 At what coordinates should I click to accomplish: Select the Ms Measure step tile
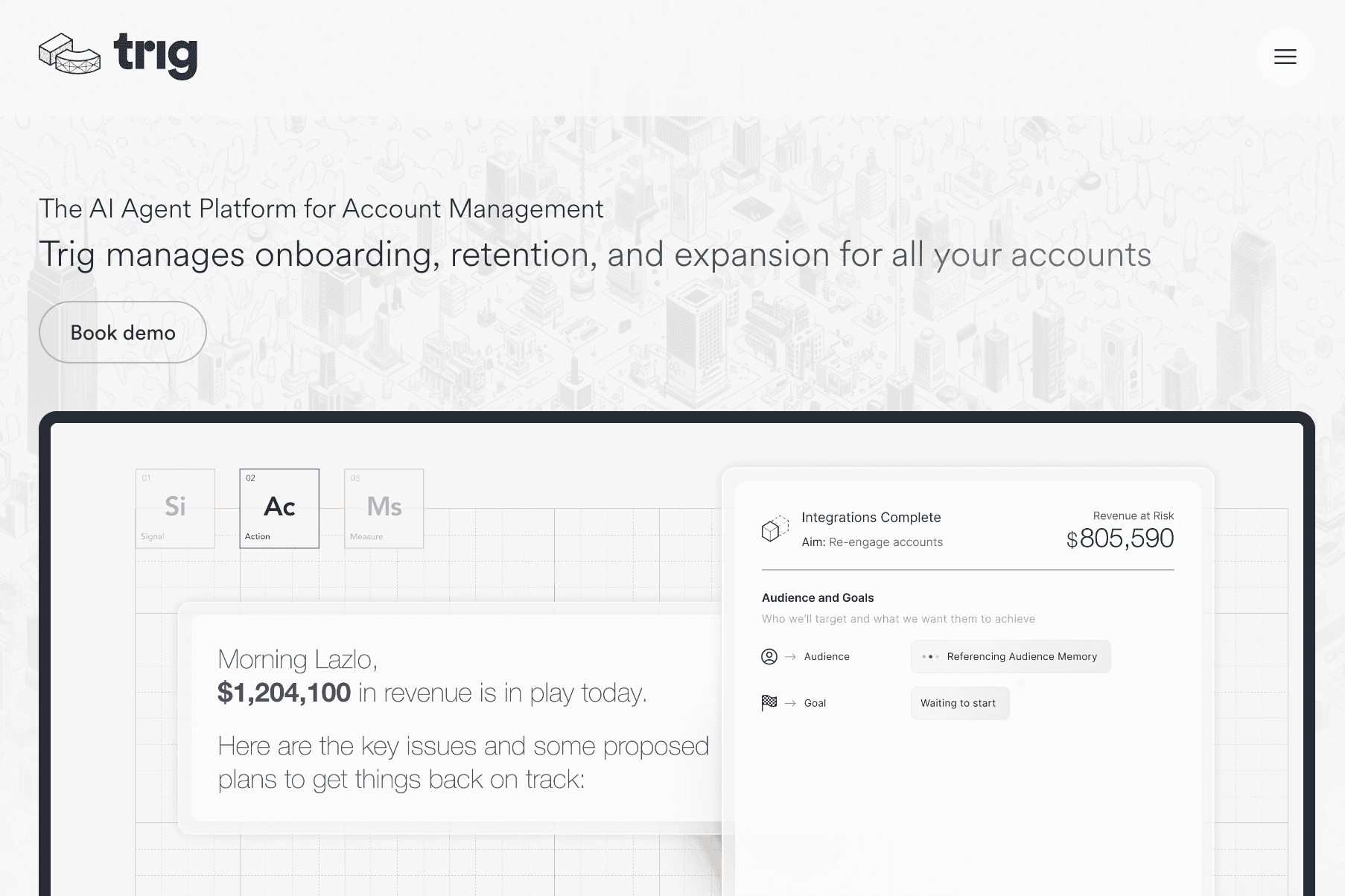tap(383, 508)
